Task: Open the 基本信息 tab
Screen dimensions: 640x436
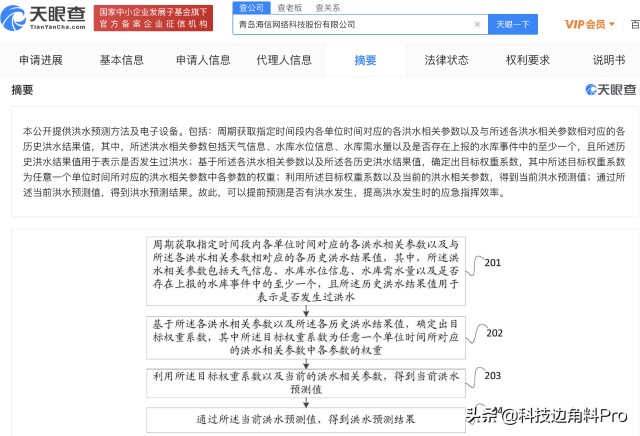Action: point(122,60)
